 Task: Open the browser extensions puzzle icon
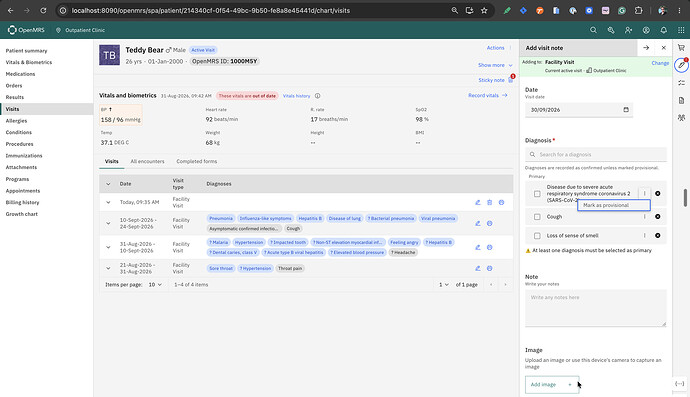coord(639,11)
